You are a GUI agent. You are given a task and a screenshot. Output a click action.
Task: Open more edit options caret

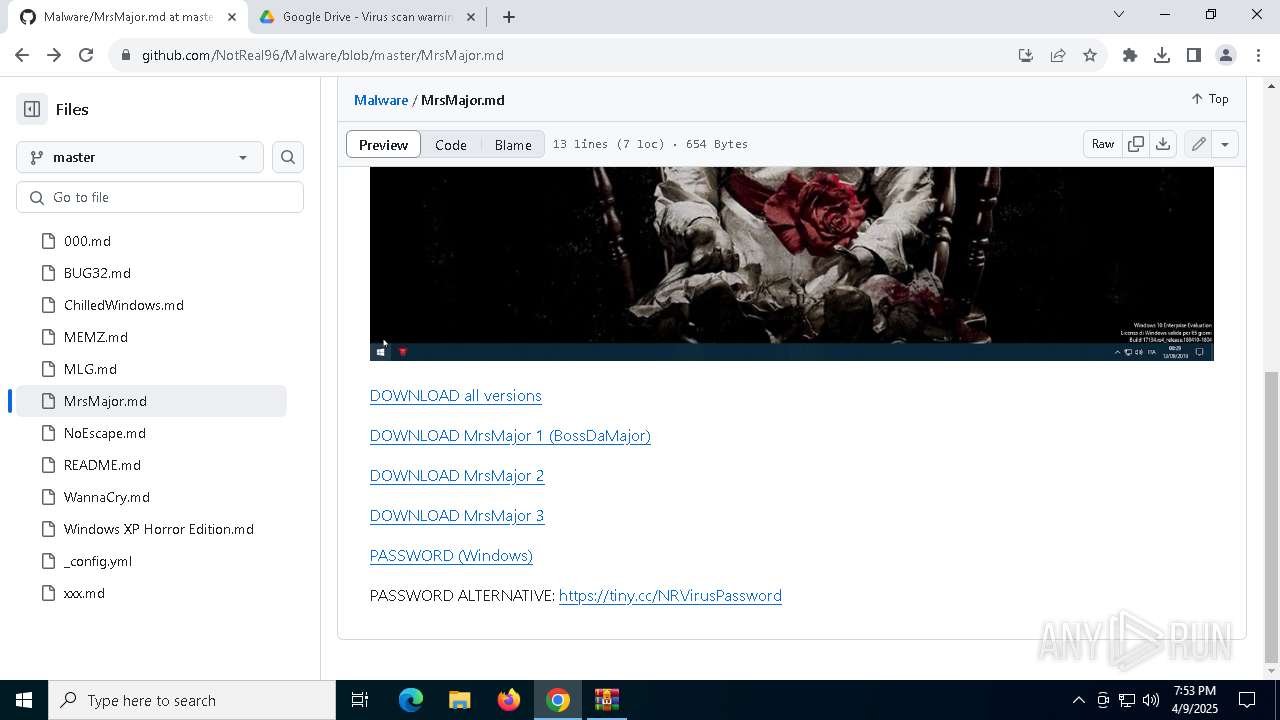pyautogui.click(x=1225, y=144)
